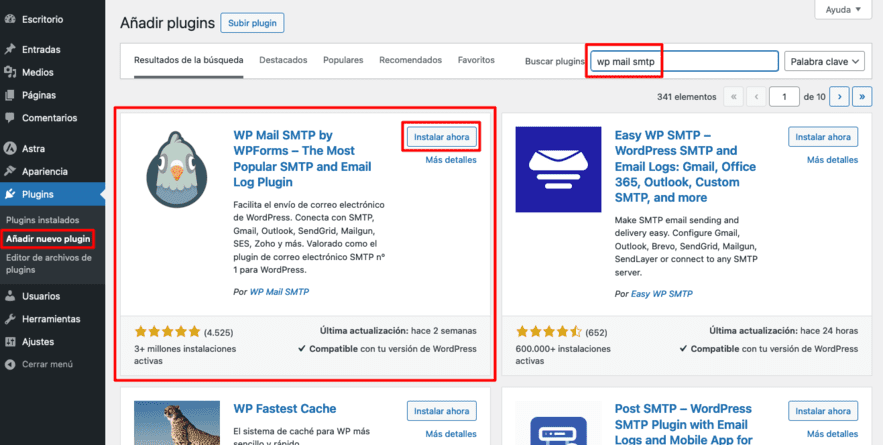Viewport: 883px width, 445px height.
Task: Open the Post SMTP plugin title link
Action: coord(683,424)
